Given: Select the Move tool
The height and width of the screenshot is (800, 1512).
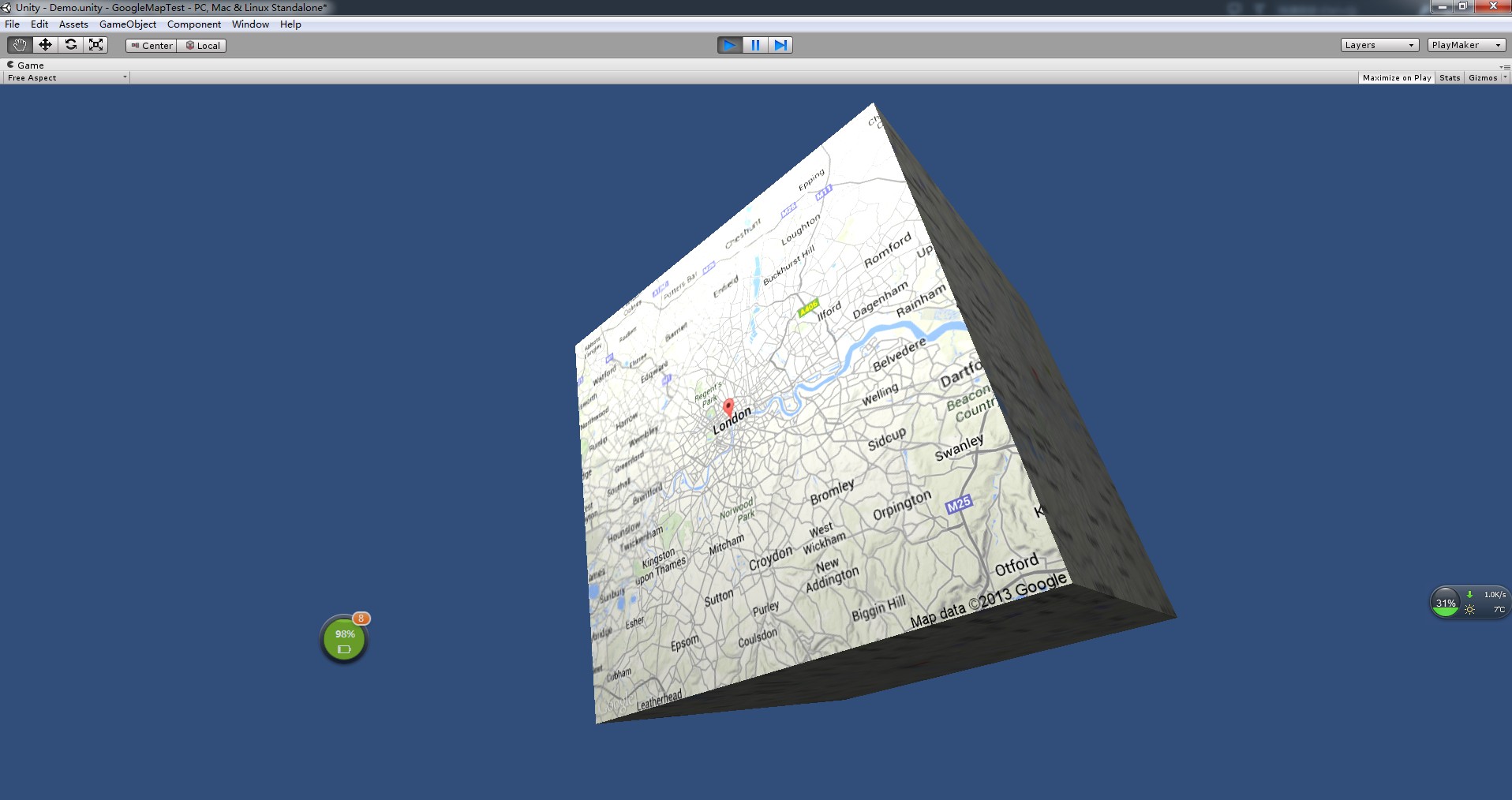Looking at the screenshot, I should [45, 45].
